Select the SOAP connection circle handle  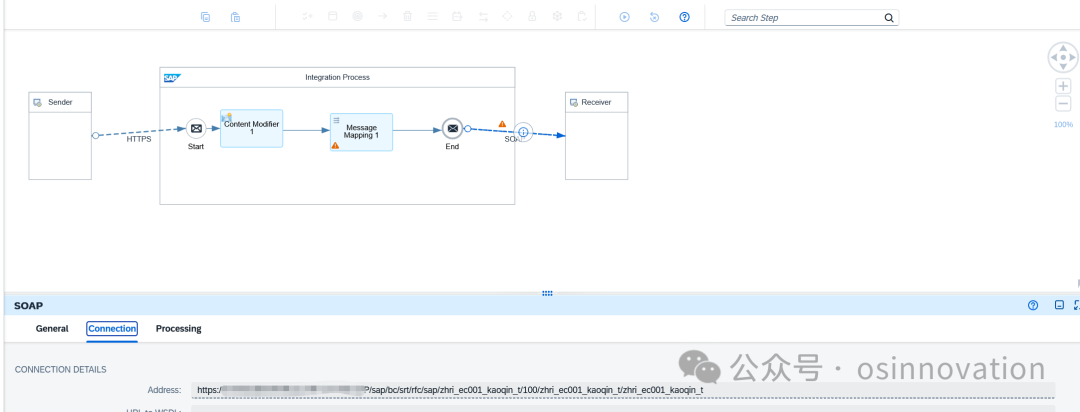523,132
